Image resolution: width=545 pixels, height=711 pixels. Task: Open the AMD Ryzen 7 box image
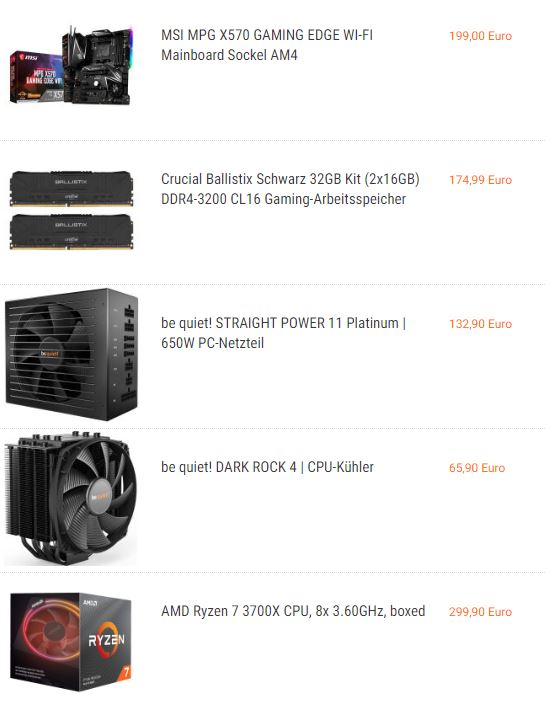tap(71, 641)
